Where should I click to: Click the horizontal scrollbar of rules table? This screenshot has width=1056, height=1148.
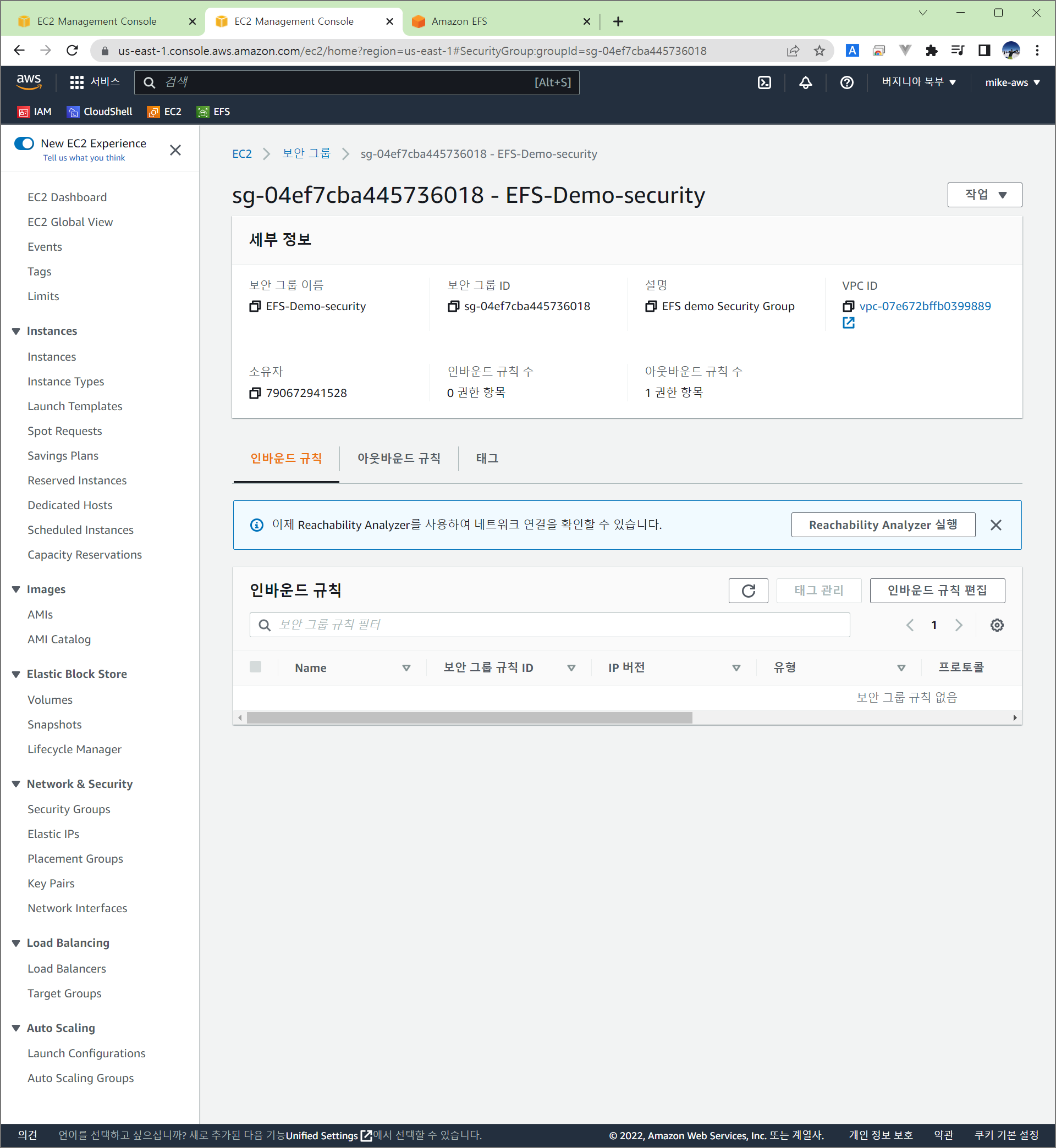coord(469,717)
